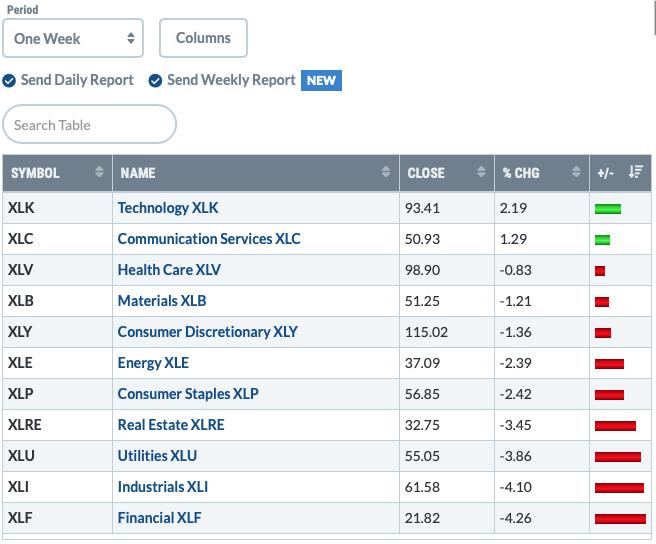The image size is (656, 544).
Task: Open the Energy XLE link
Action: point(153,363)
